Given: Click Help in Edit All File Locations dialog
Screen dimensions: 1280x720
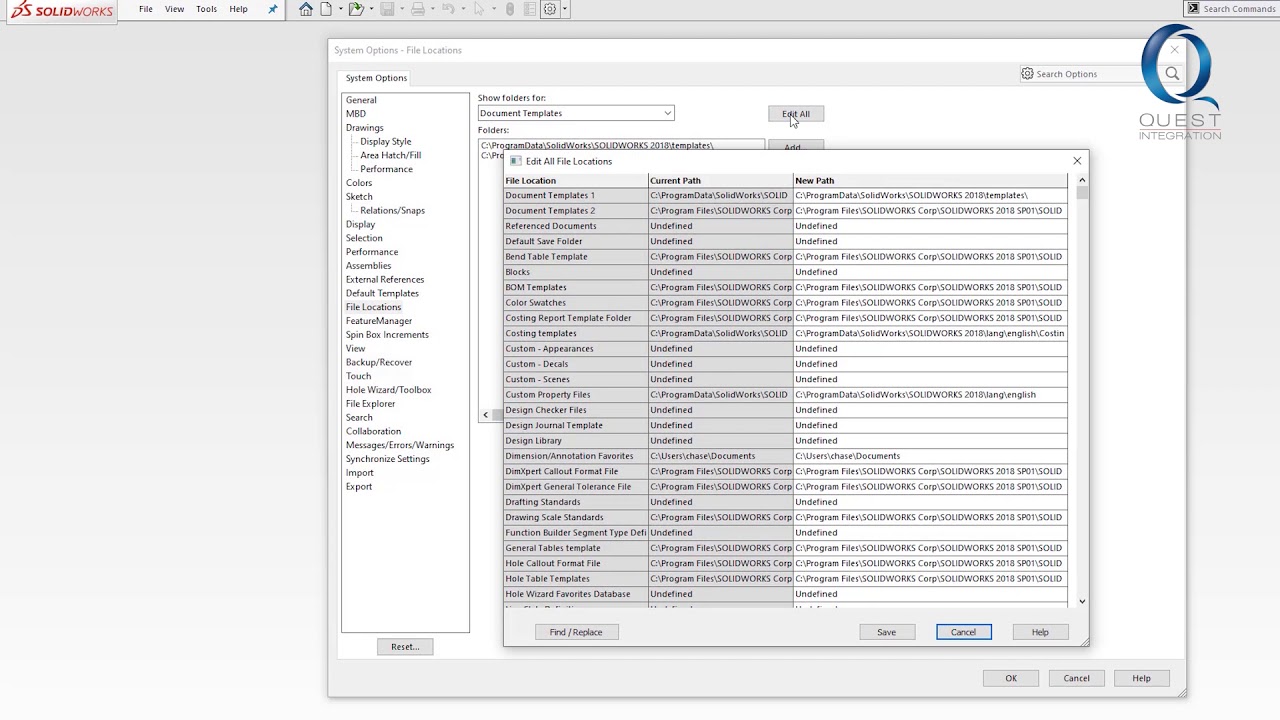Looking at the screenshot, I should (1040, 632).
